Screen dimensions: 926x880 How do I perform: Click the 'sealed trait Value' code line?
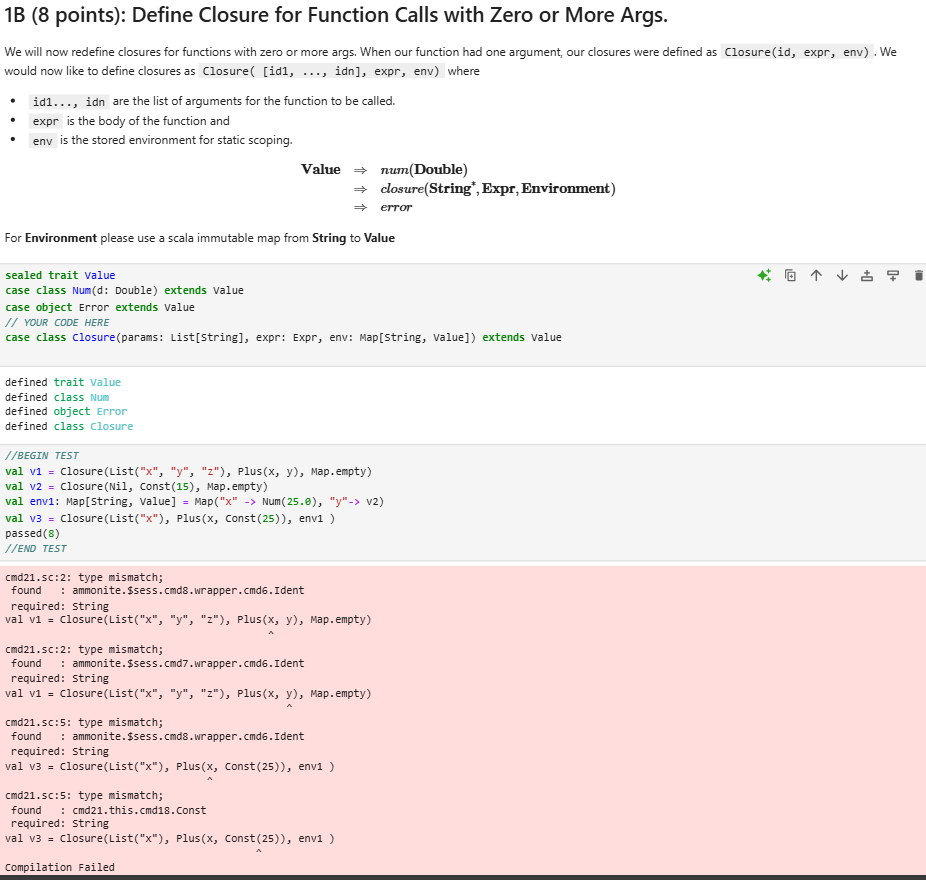pos(60,275)
